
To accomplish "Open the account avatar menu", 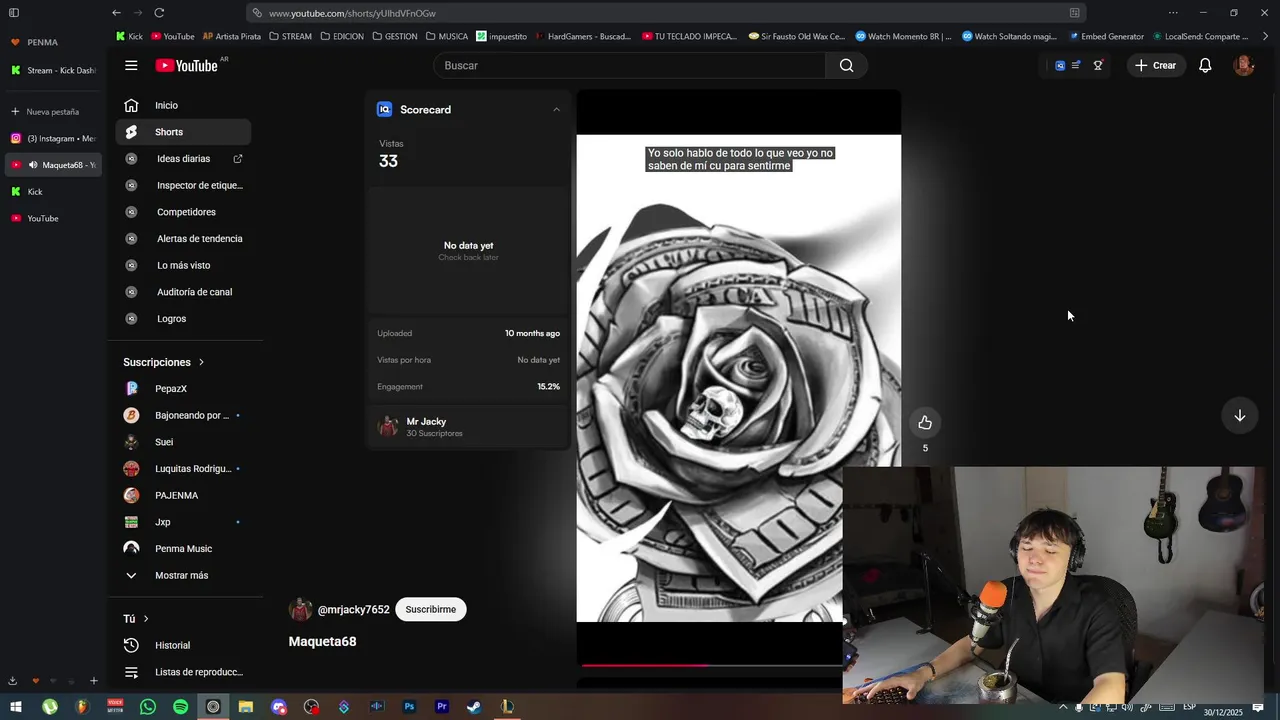I will tap(1244, 65).
